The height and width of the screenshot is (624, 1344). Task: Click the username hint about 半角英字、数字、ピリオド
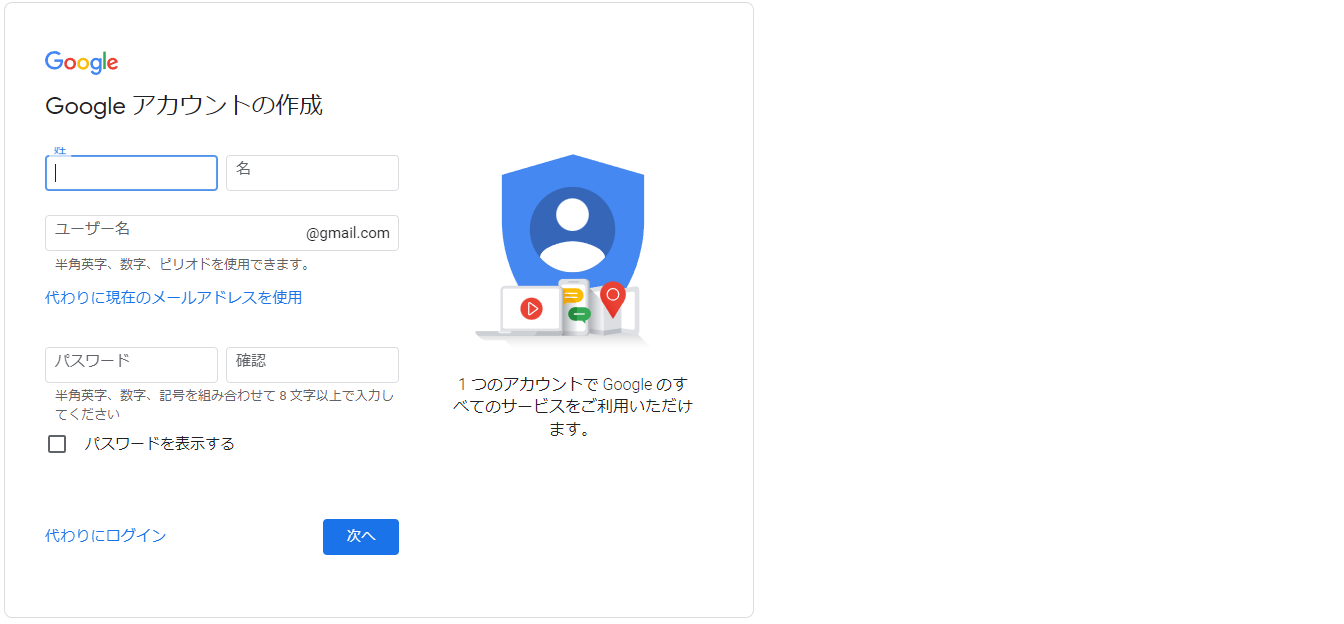point(183,265)
